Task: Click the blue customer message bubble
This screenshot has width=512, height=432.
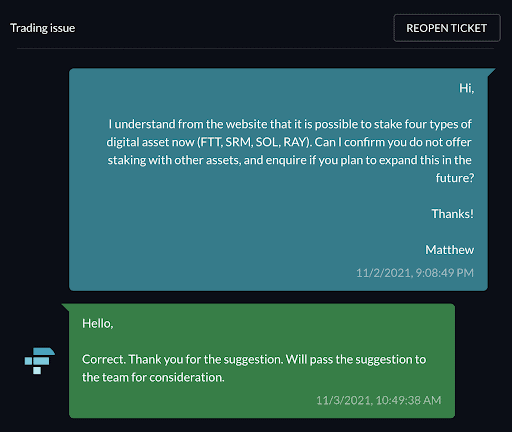Action: point(278,179)
